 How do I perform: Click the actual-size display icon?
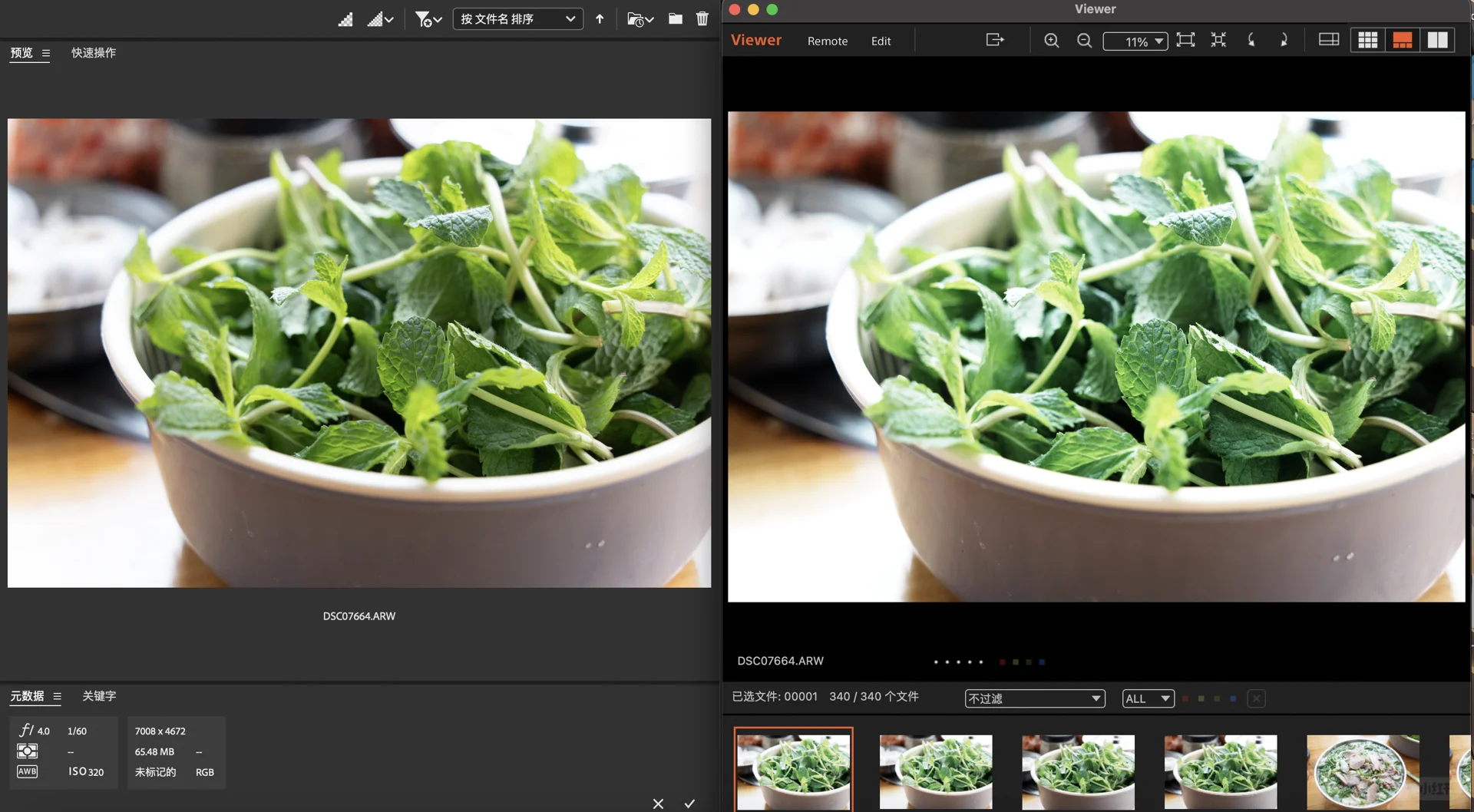coord(1218,40)
